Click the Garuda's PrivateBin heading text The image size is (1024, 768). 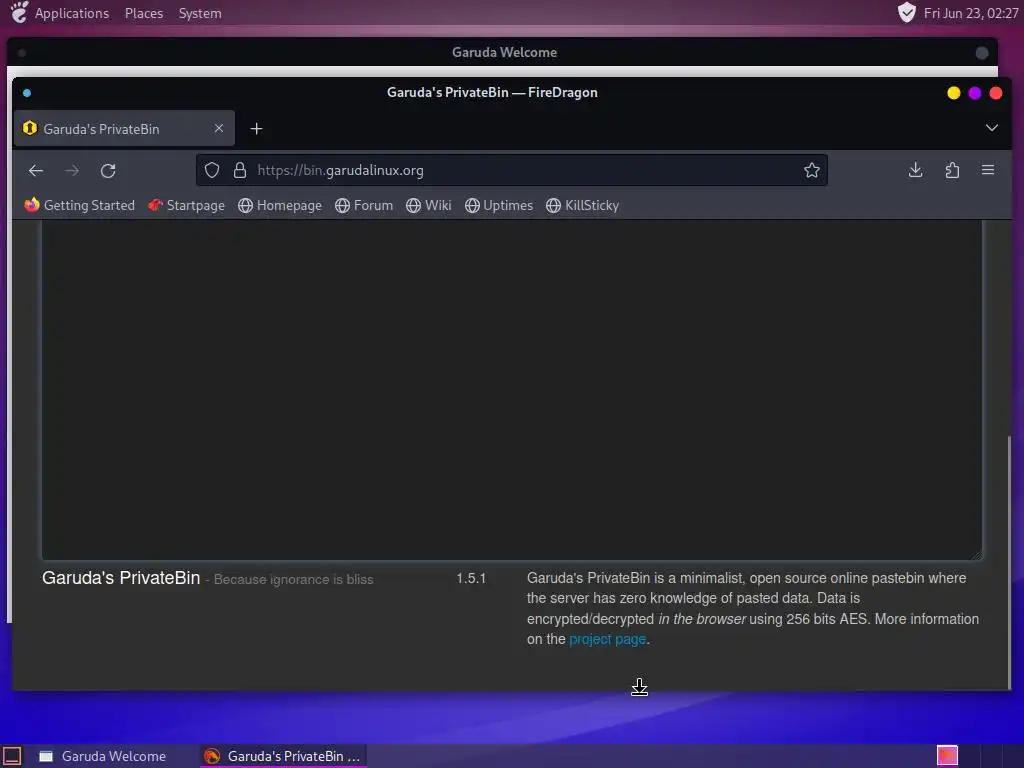(x=121, y=578)
